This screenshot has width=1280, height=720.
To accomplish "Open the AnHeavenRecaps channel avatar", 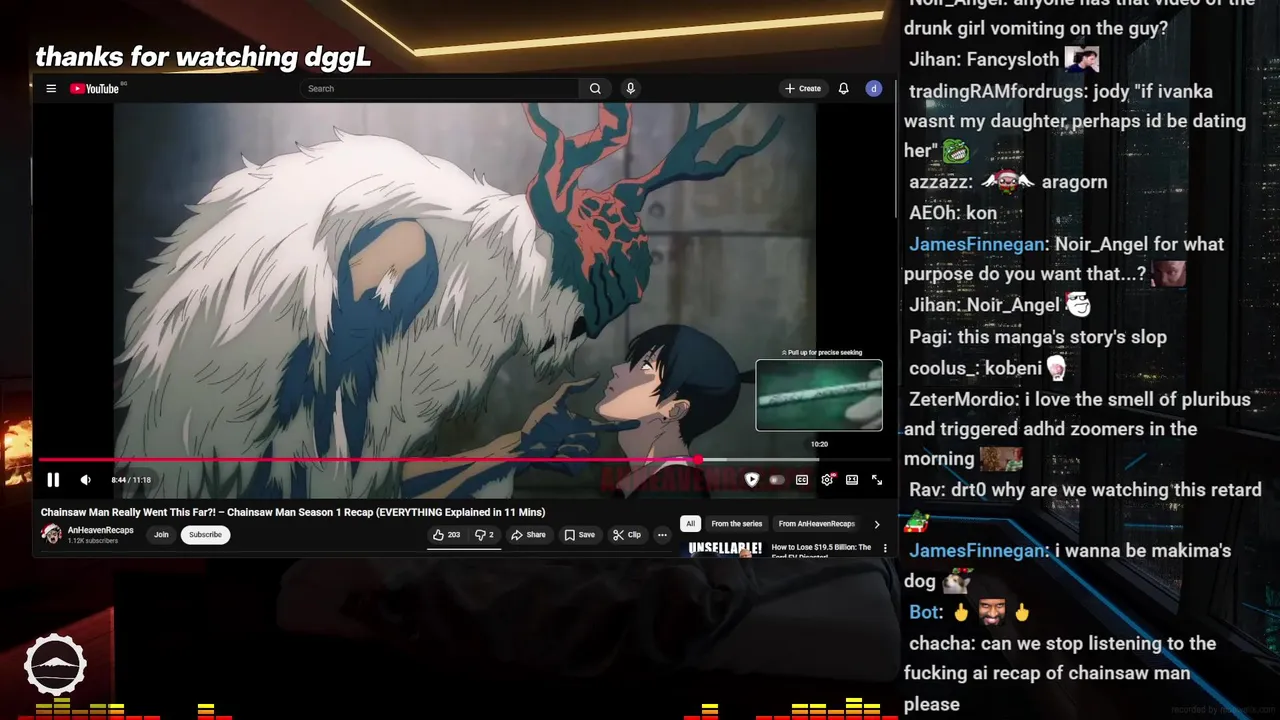I will click(51, 534).
